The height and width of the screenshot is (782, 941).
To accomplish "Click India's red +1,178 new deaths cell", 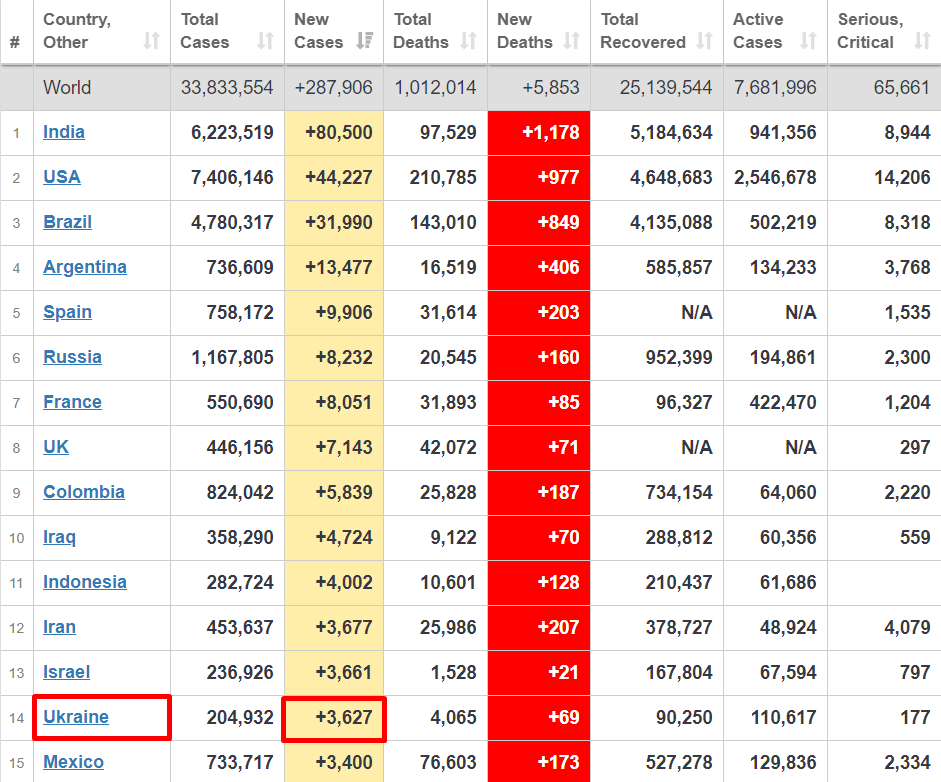I will coord(538,133).
